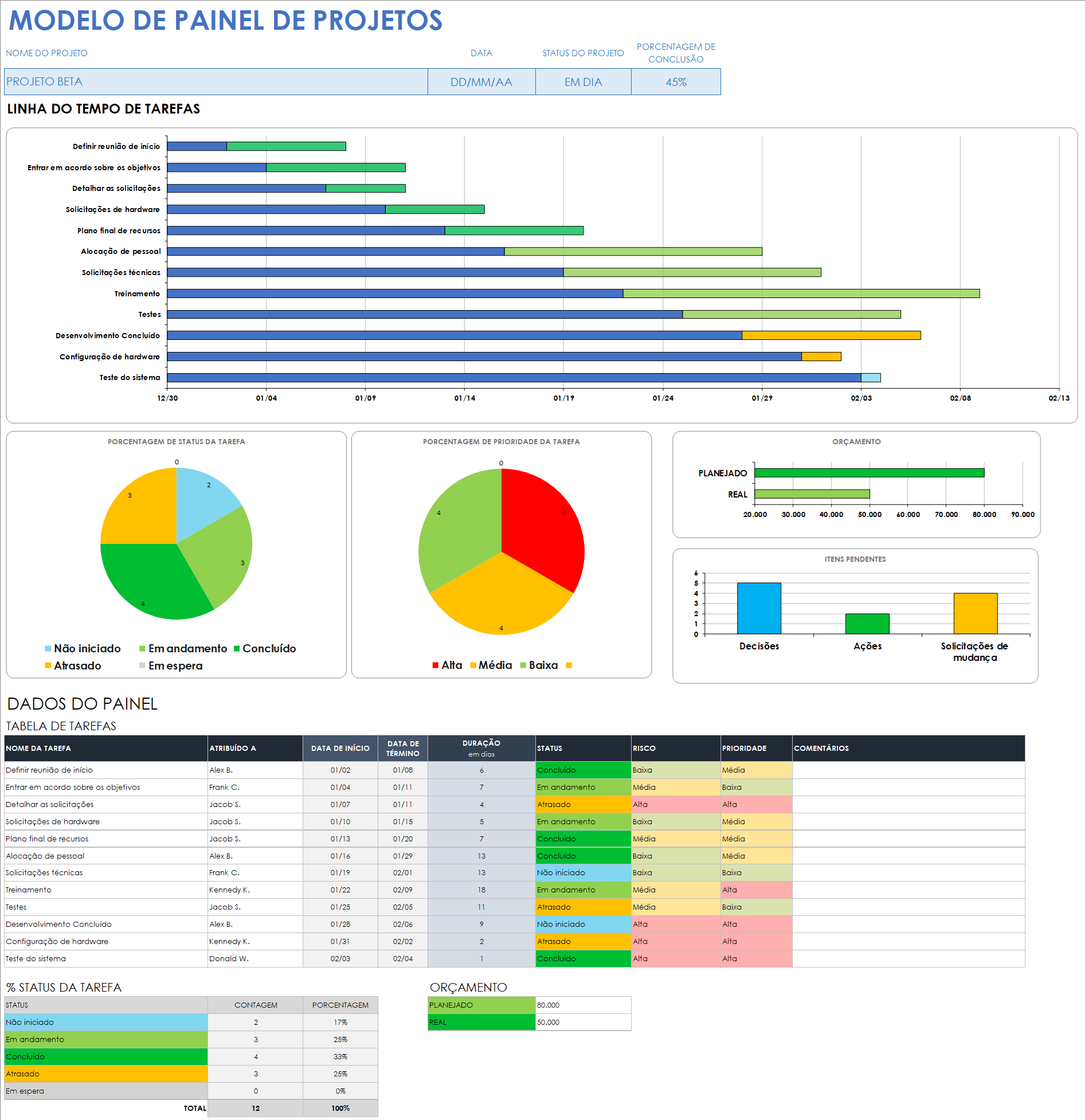This screenshot has height=1120, width=1085.
Task: Click the LINHA DO TEMPO DE TAREFAS heading
Action: (104, 109)
